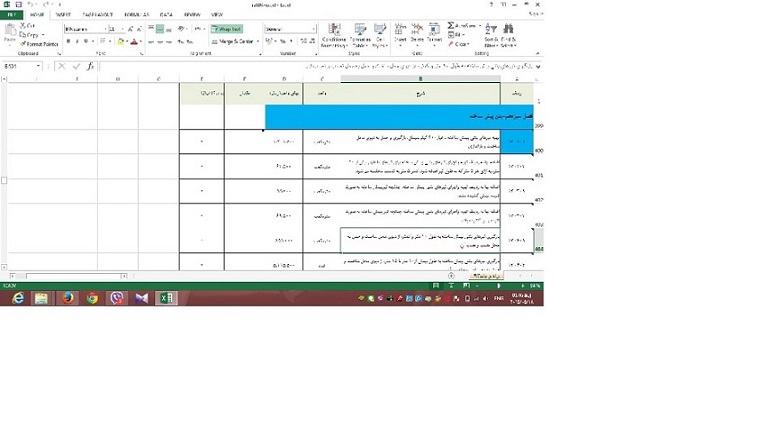Open the font name dropdown

[x=105, y=29]
